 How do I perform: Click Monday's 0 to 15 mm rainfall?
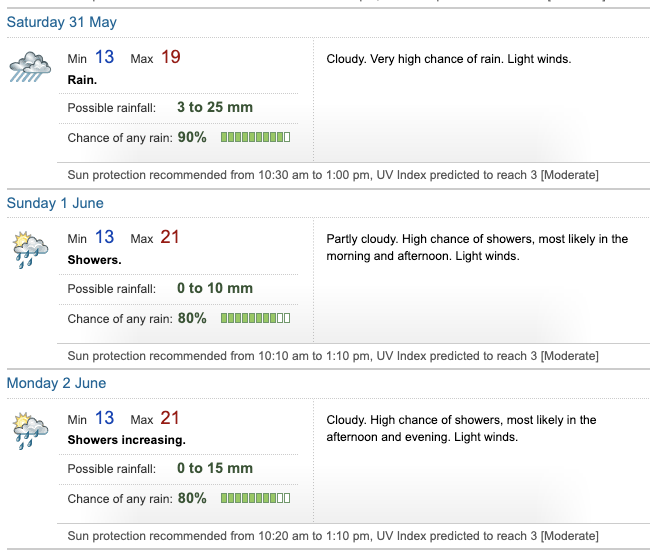click(x=215, y=468)
